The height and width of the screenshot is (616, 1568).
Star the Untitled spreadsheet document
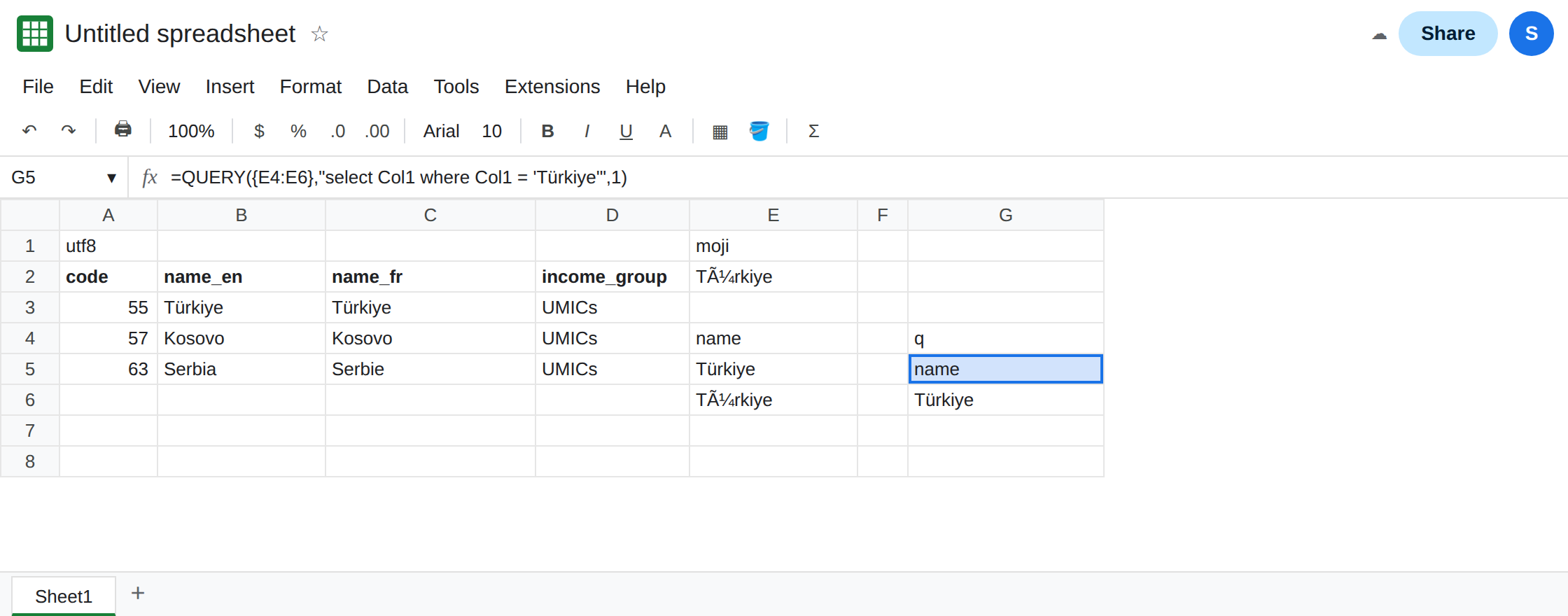click(319, 34)
